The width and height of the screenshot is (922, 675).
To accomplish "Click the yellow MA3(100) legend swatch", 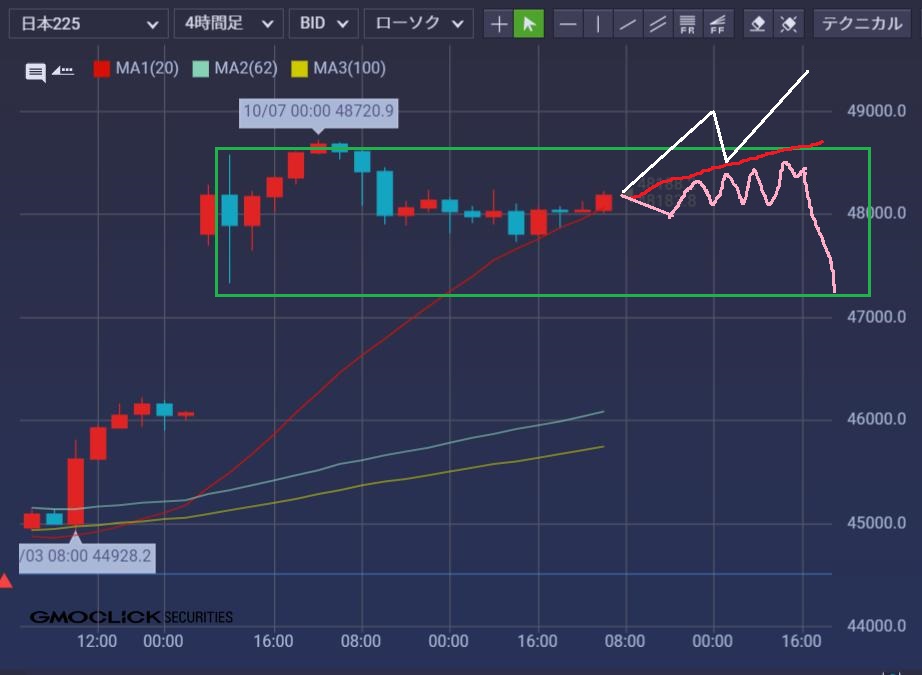I will point(299,69).
